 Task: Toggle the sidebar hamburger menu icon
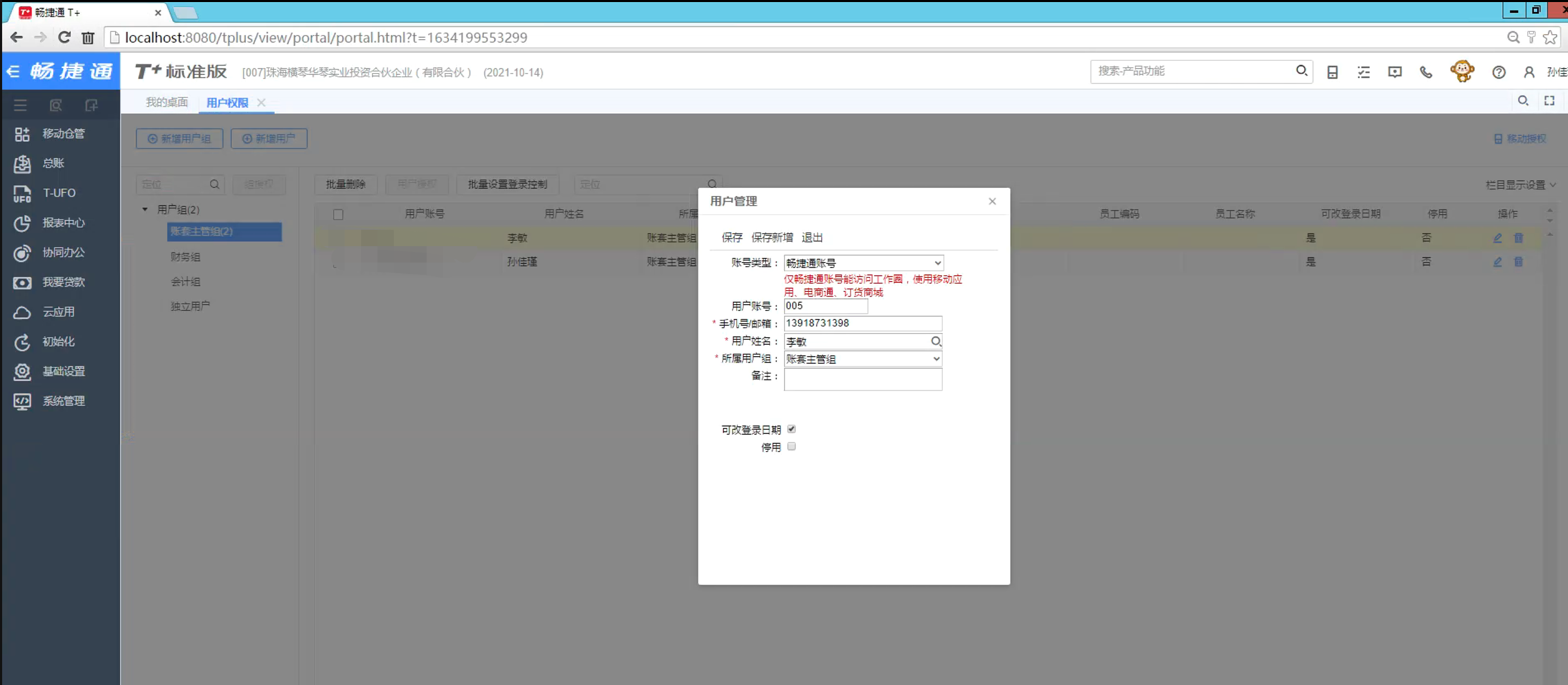pos(20,105)
